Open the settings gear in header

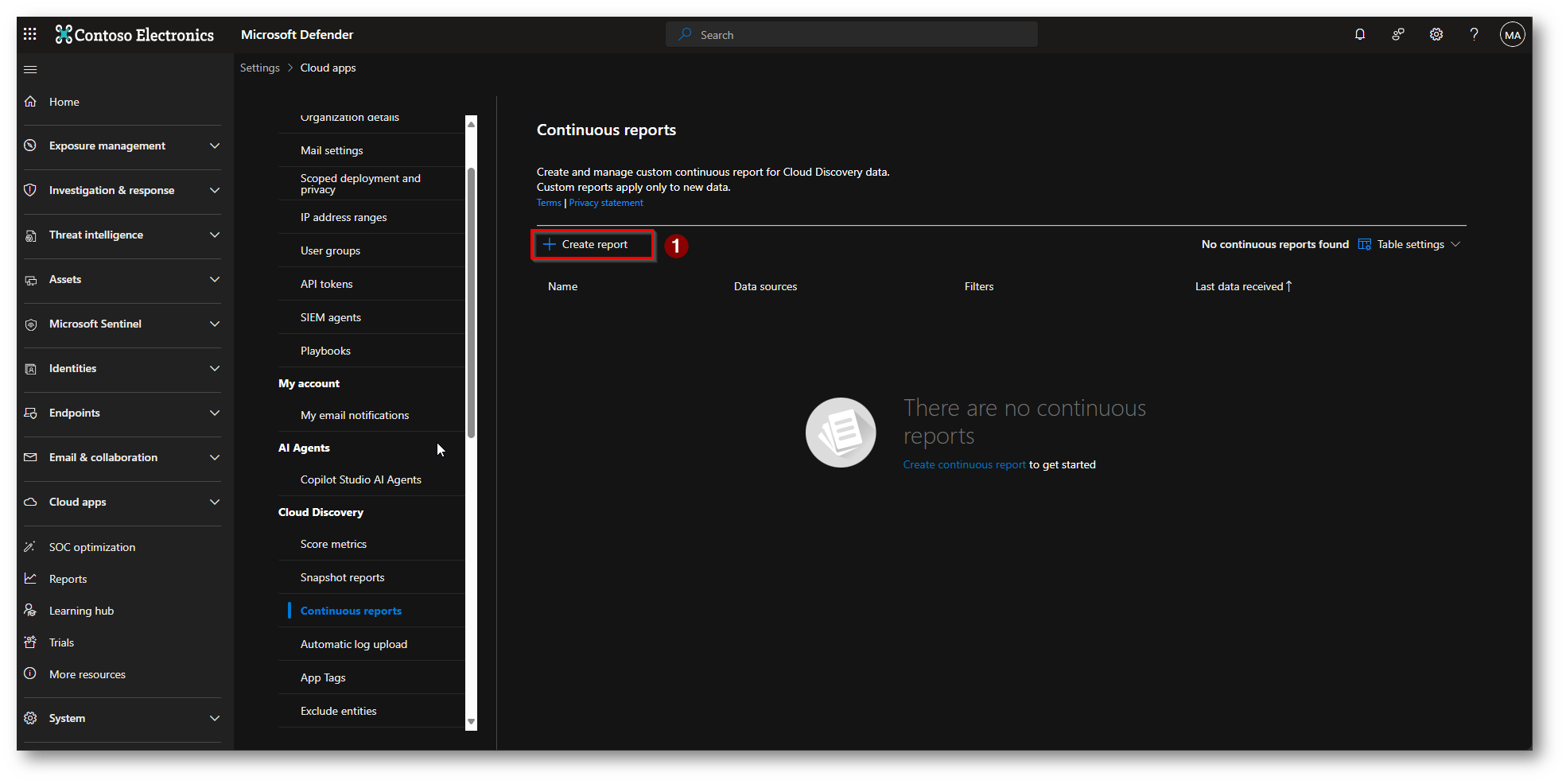click(1436, 34)
